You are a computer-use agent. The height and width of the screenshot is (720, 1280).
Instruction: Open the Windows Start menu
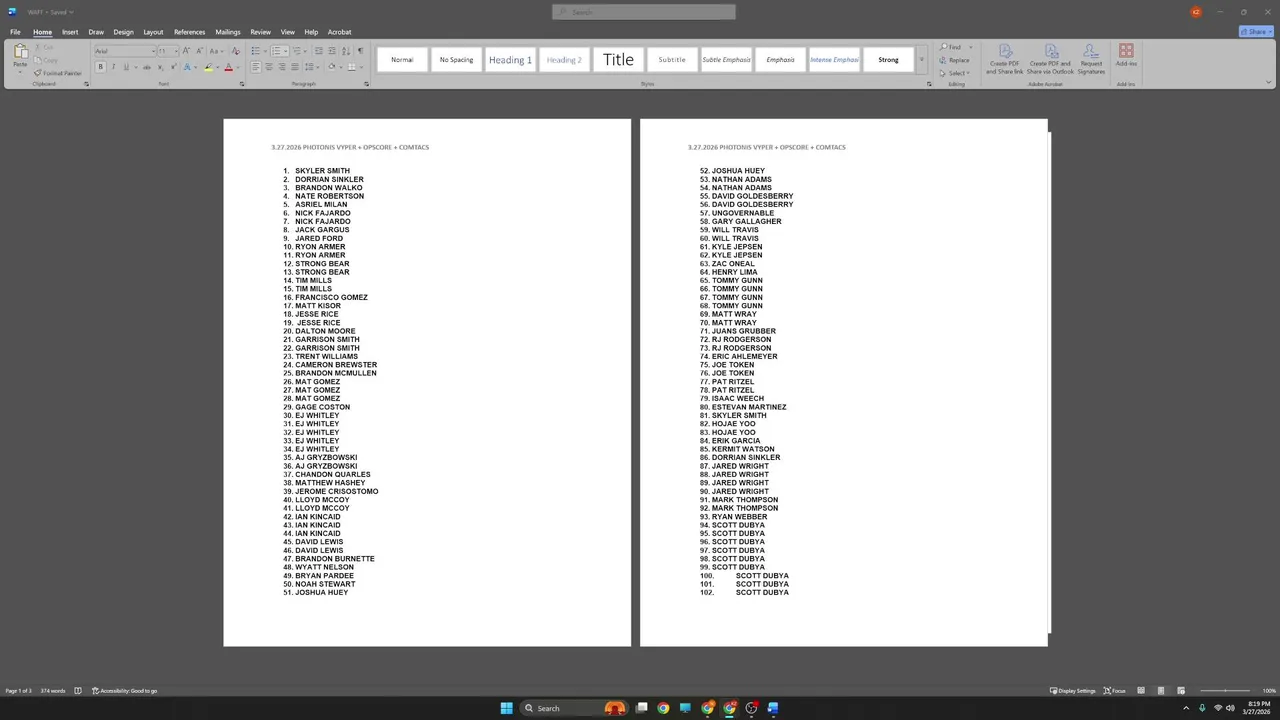506,708
